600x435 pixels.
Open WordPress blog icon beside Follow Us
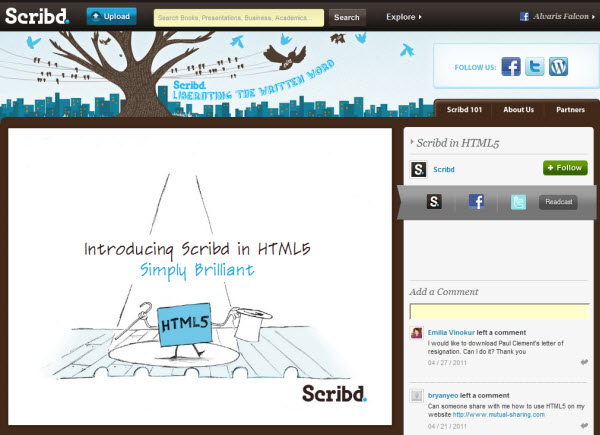tap(559, 67)
